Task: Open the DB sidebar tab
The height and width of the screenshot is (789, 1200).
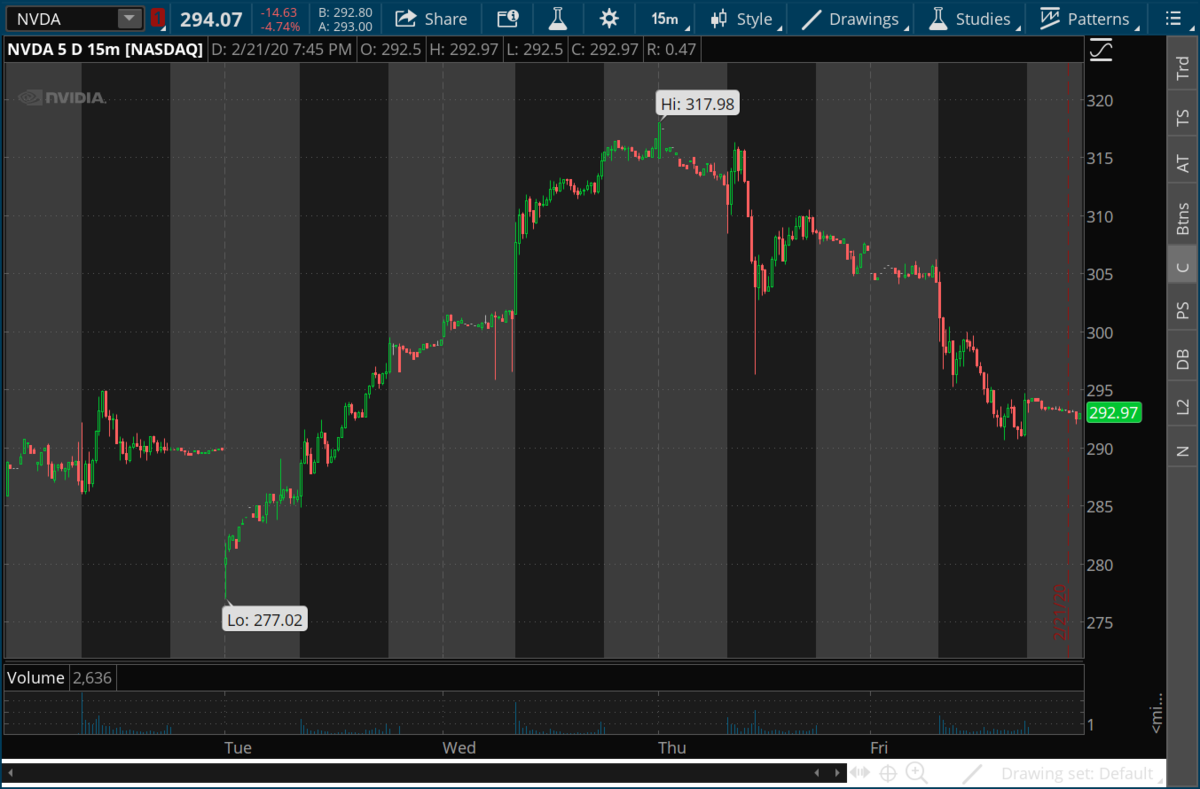Action: (1183, 358)
